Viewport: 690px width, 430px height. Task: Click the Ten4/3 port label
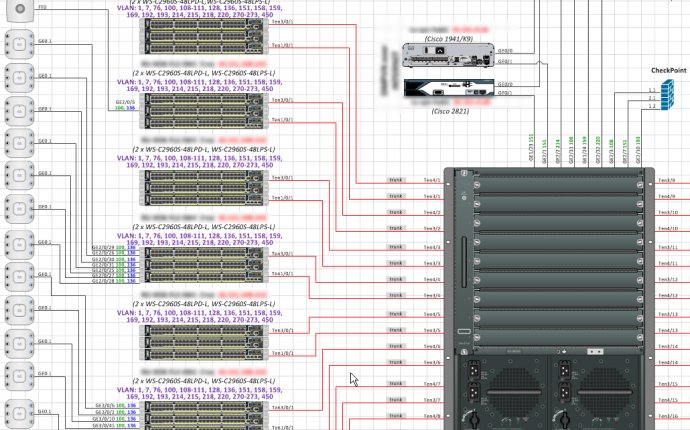click(432, 247)
